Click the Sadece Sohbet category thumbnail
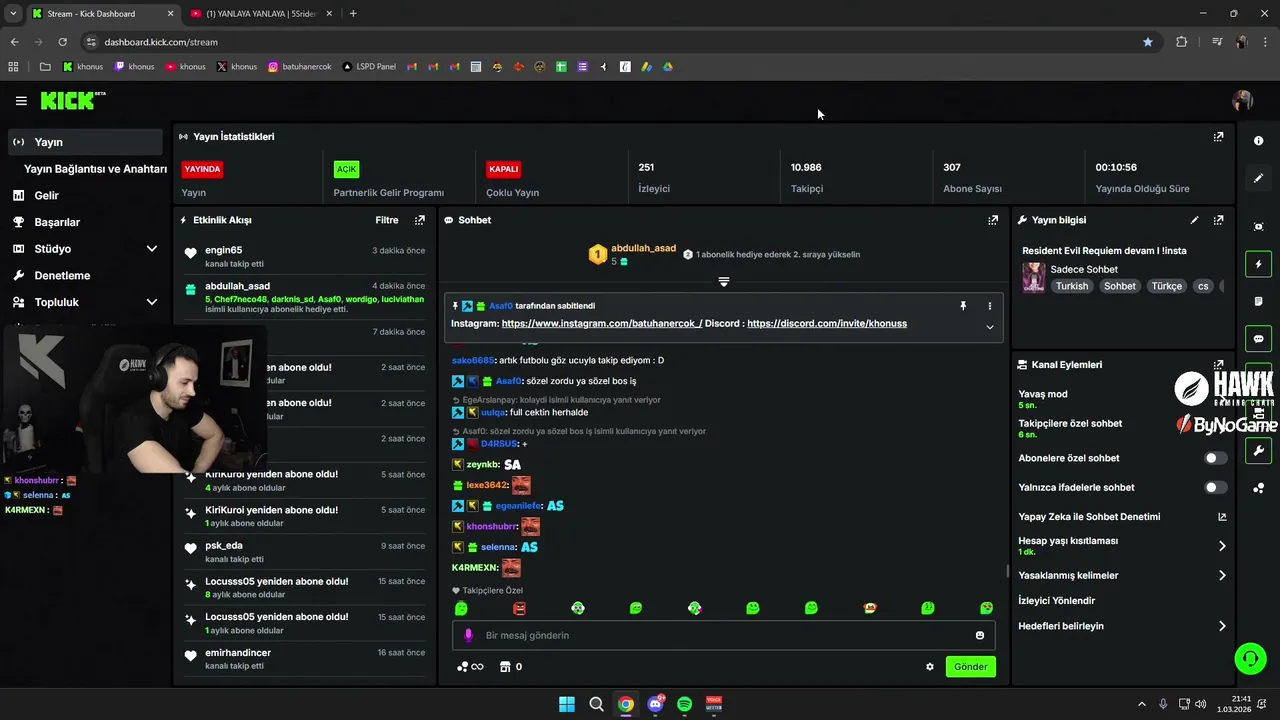 point(1033,277)
